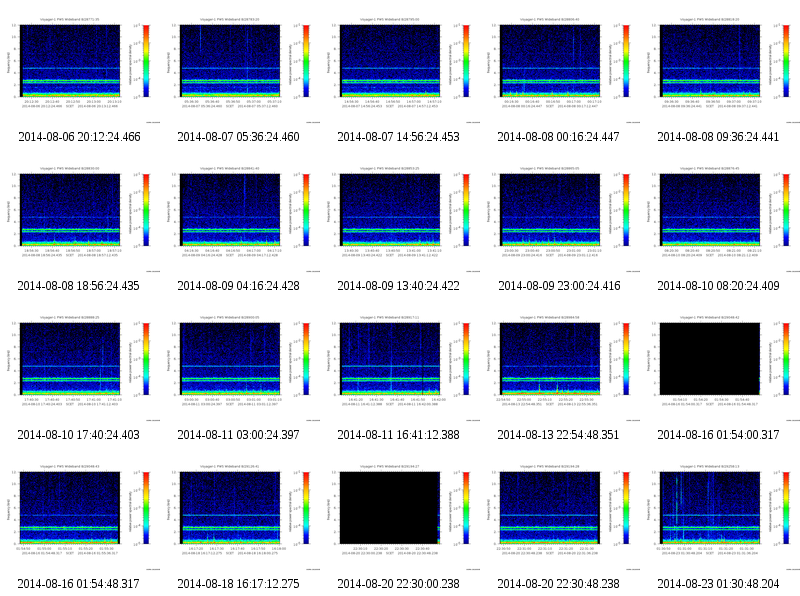Open spectrogram thumbnail dated 2014-08-16 01:54:48.317
Screen dimensions: 800x596
[80, 511]
